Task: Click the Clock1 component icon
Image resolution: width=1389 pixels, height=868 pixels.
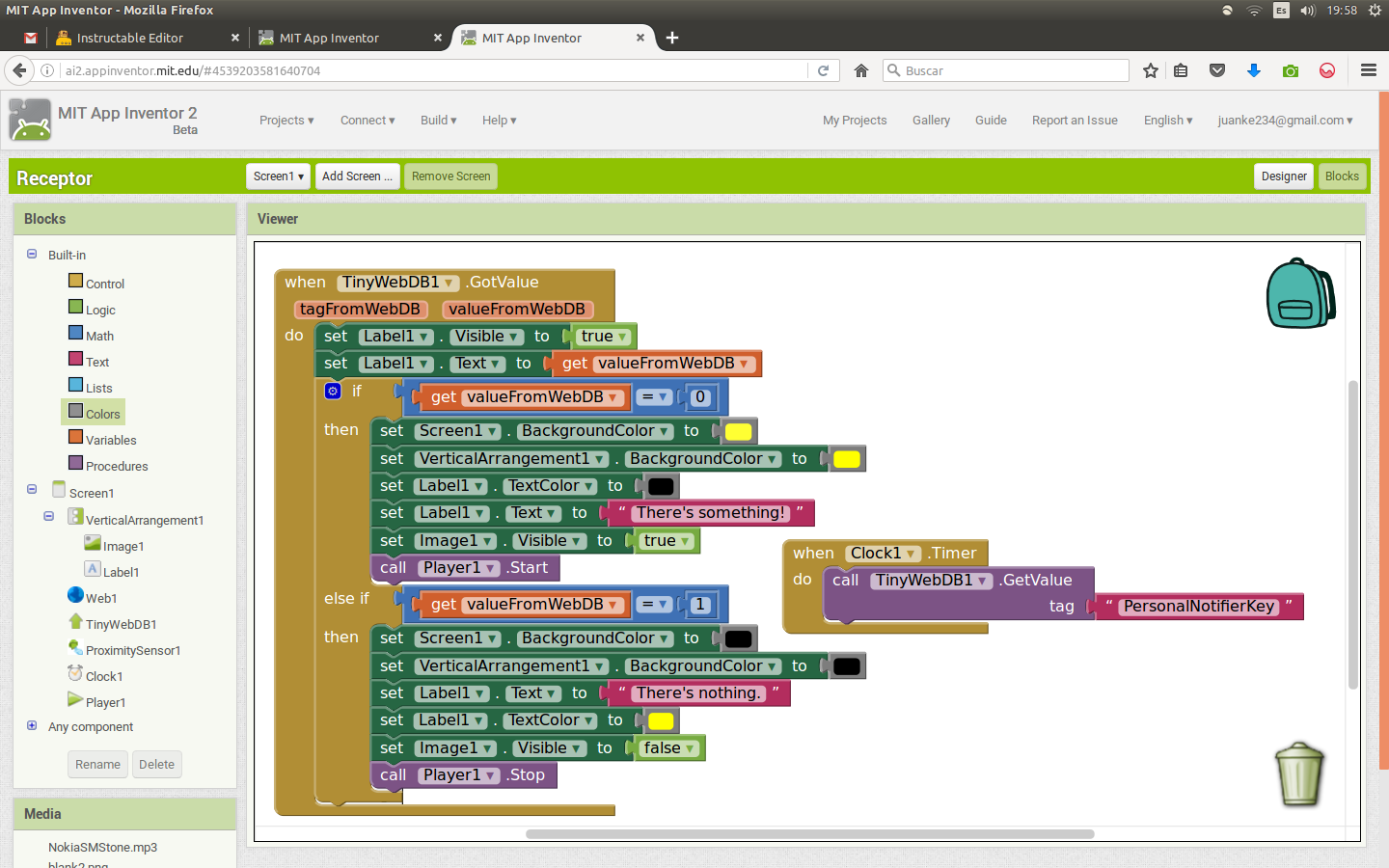Action: (75, 673)
